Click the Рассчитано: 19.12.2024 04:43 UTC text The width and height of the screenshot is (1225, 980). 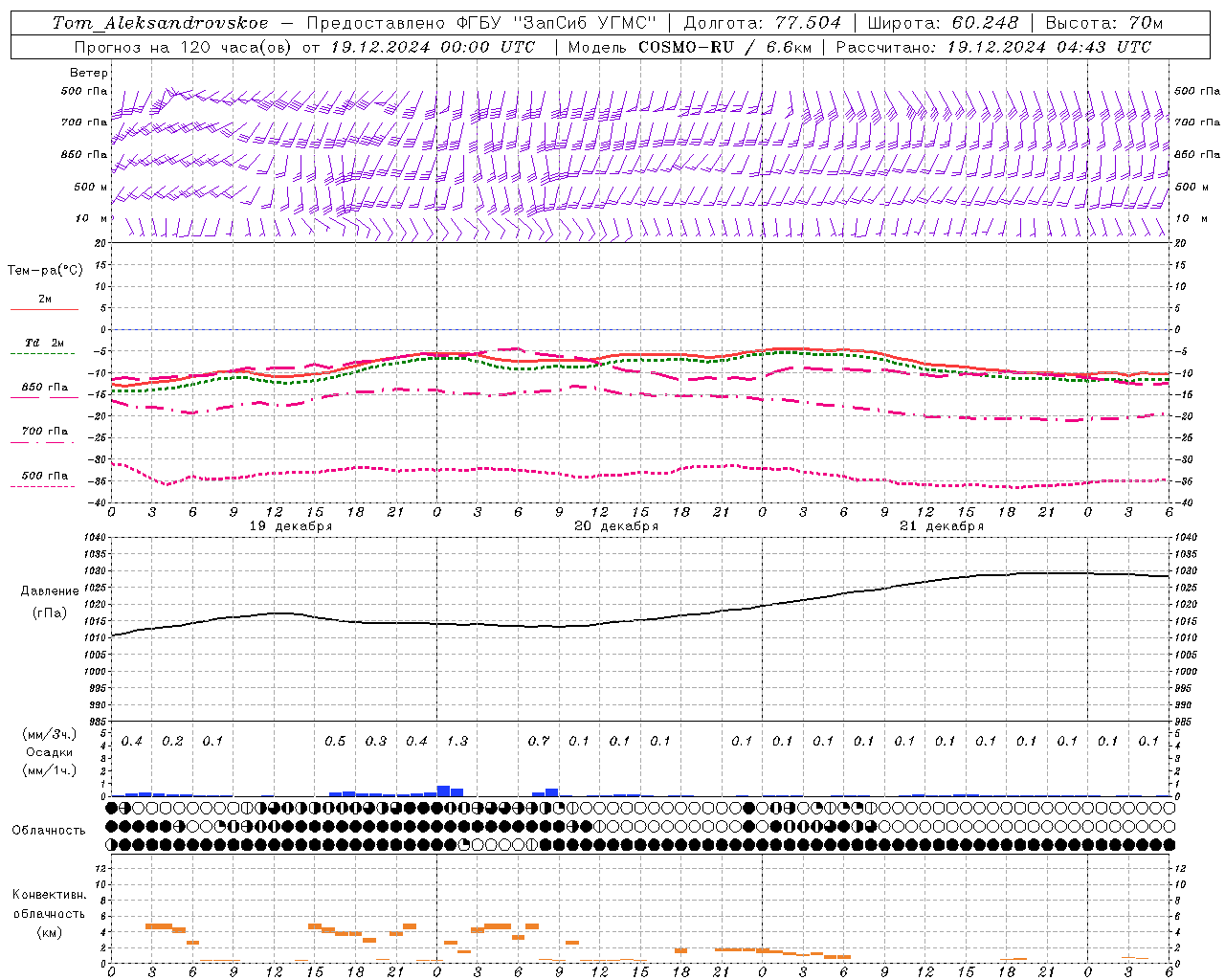(993, 47)
